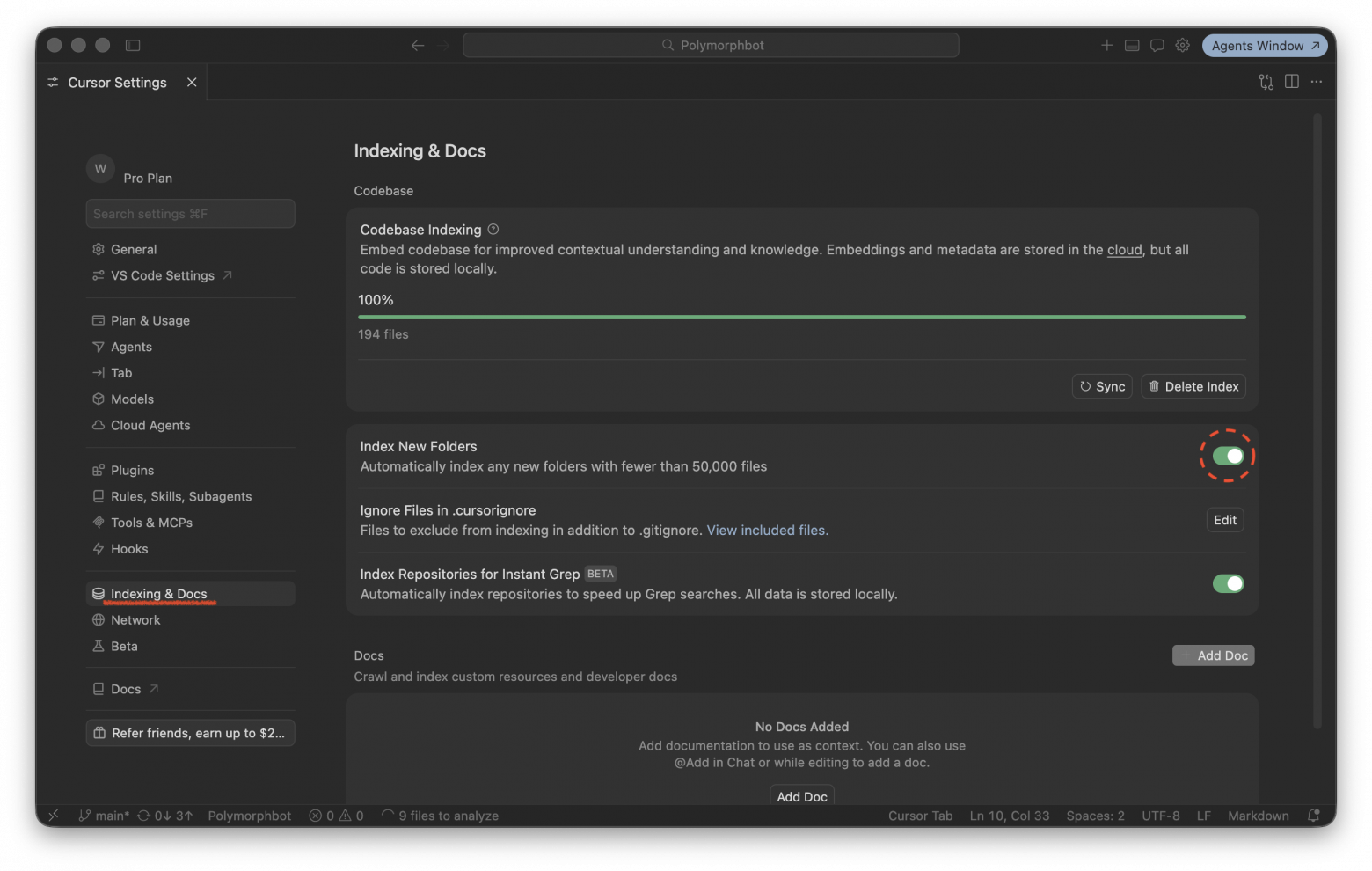Open the remote window icon in status bar
The width and height of the screenshot is (1372, 871).
(x=54, y=816)
